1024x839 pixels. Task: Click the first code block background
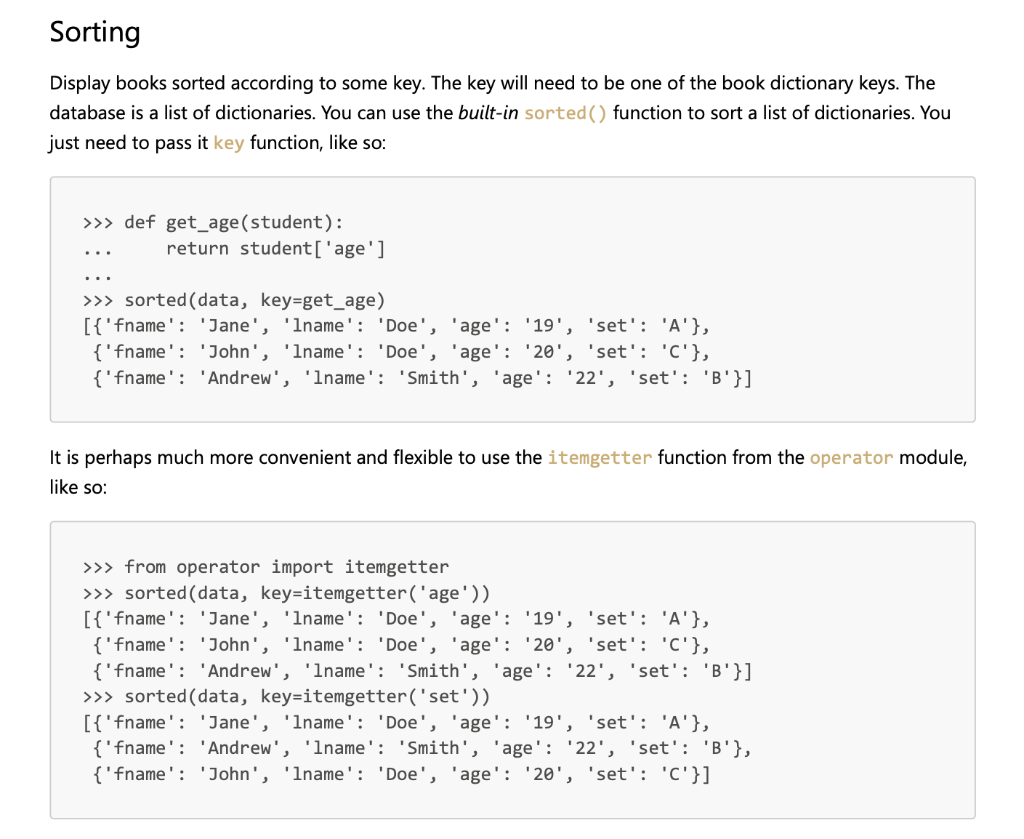tap(513, 299)
